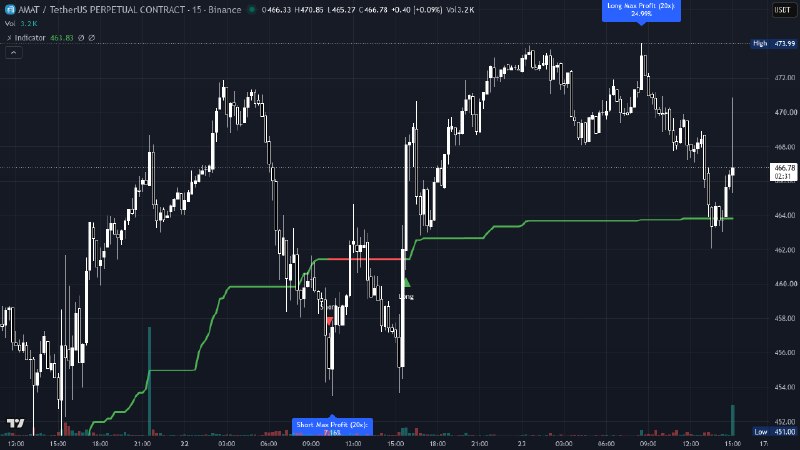Click the current price tag 466.78
The height and width of the screenshot is (450, 800).
click(784, 171)
